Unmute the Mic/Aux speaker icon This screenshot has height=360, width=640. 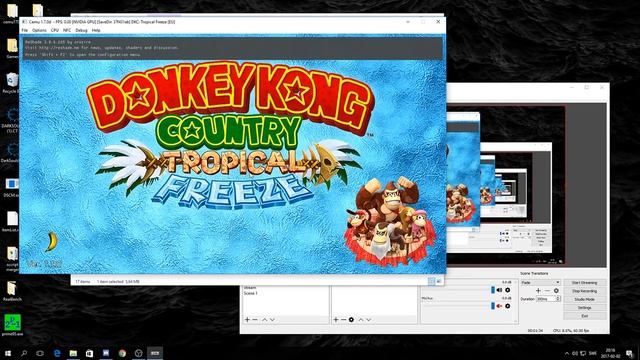pyautogui.click(x=499, y=306)
